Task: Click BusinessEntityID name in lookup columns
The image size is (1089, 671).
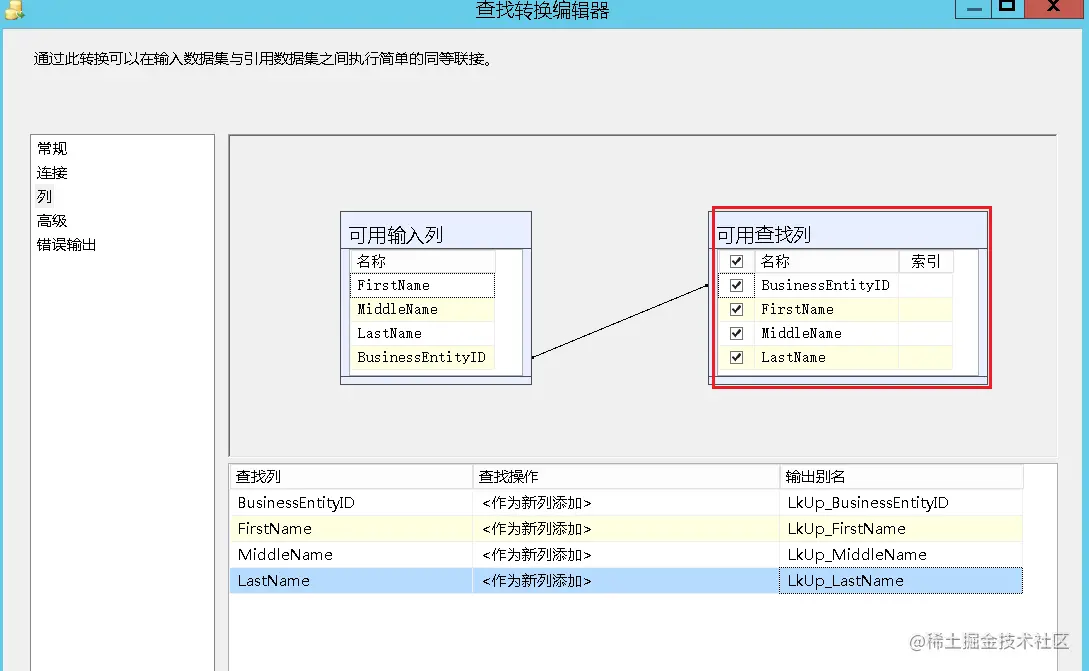Action: click(x=825, y=285)
